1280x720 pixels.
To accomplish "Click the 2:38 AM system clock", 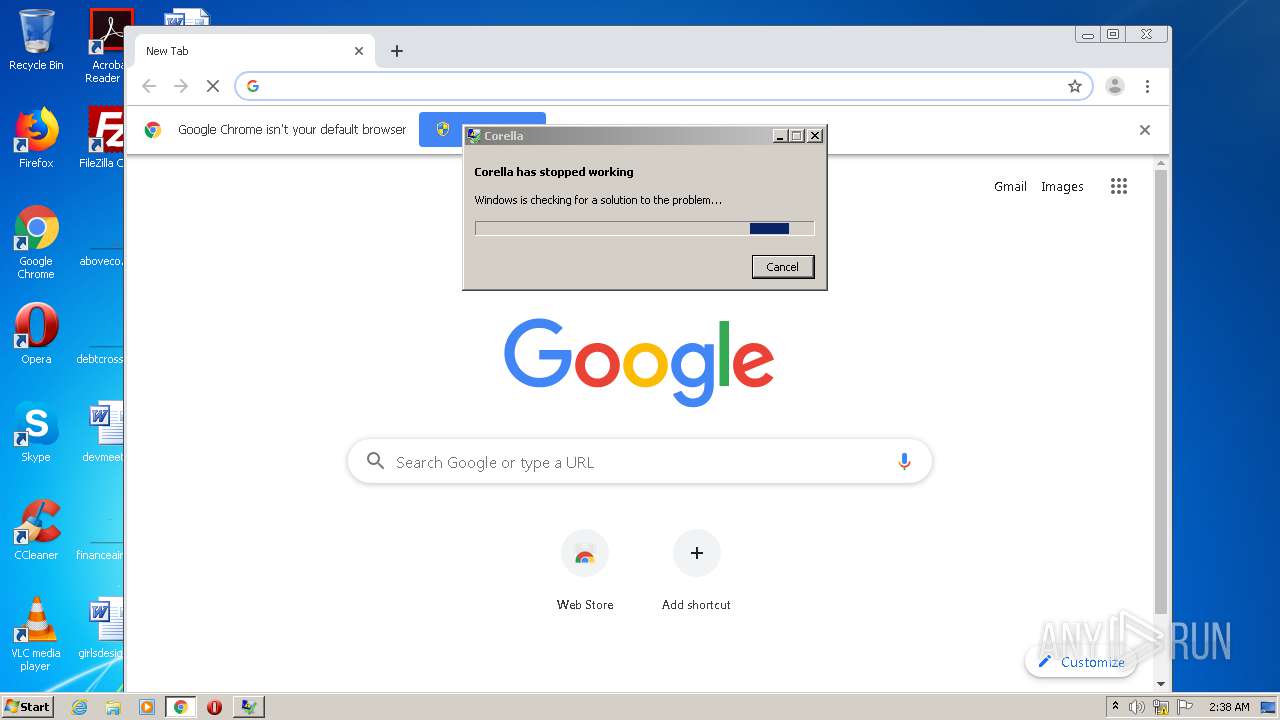I will pyautogui.click(x=1229, y=707).
